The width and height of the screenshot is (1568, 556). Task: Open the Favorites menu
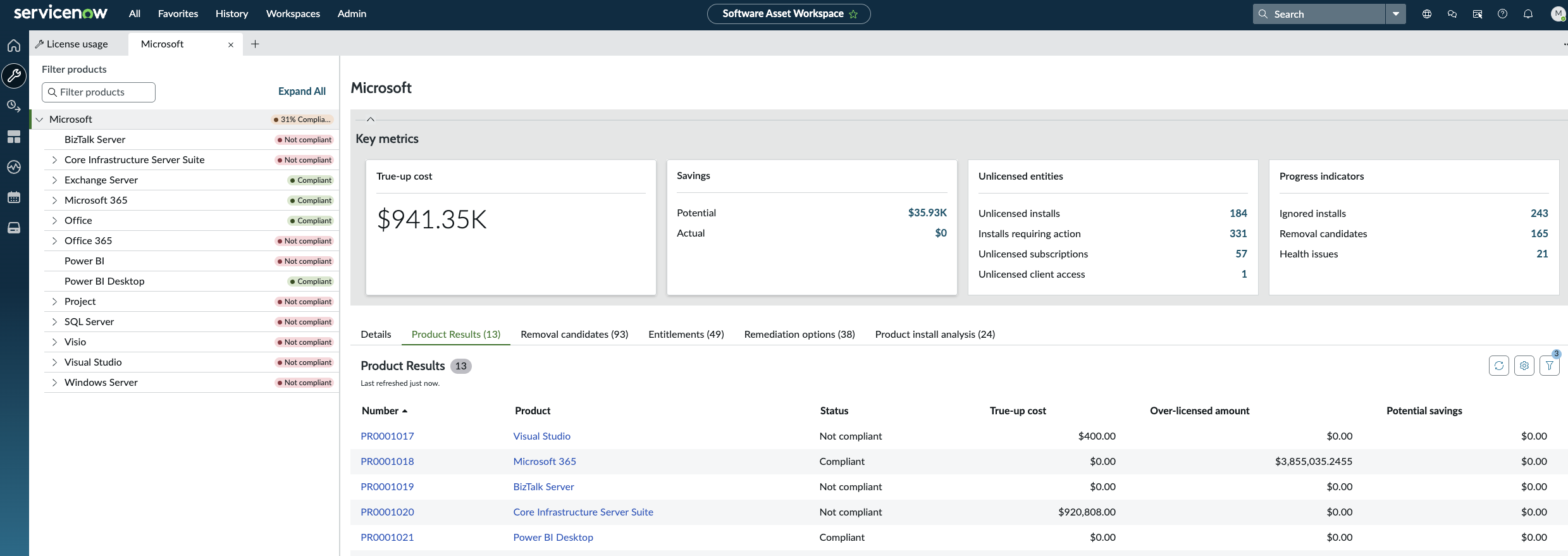coord(178,13)
